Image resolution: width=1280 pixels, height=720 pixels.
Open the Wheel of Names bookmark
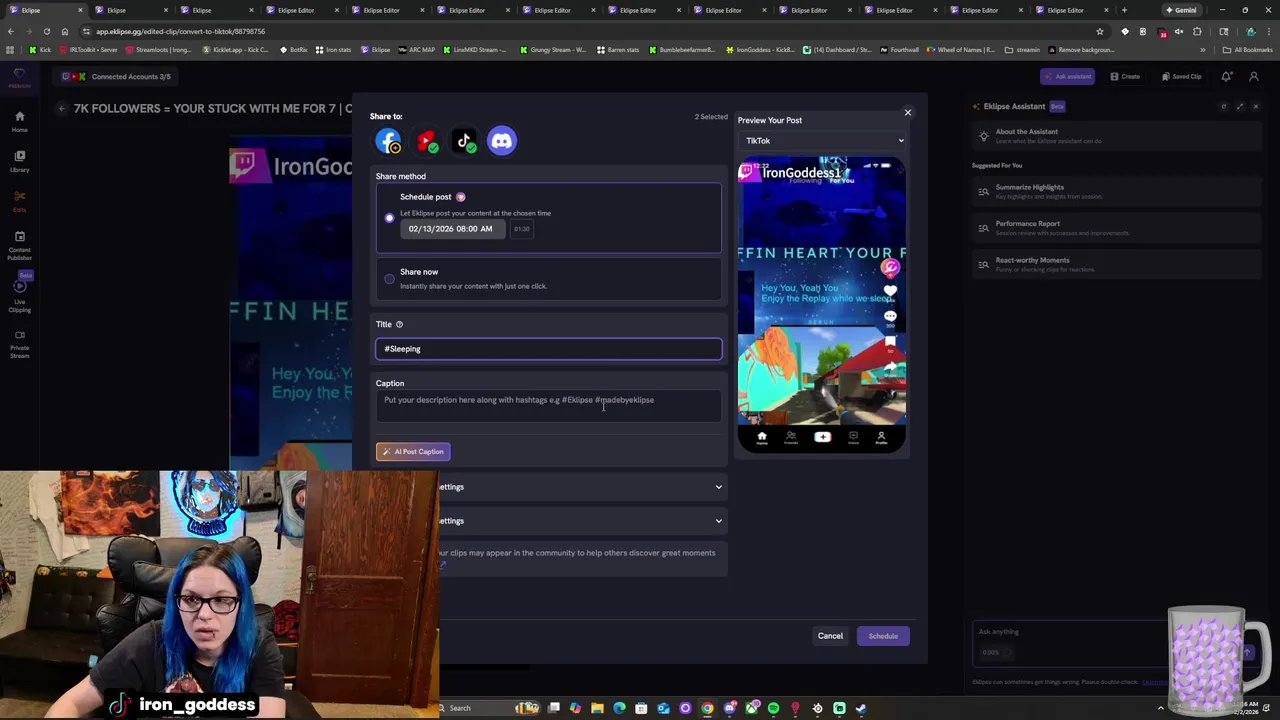pos(960,50)
